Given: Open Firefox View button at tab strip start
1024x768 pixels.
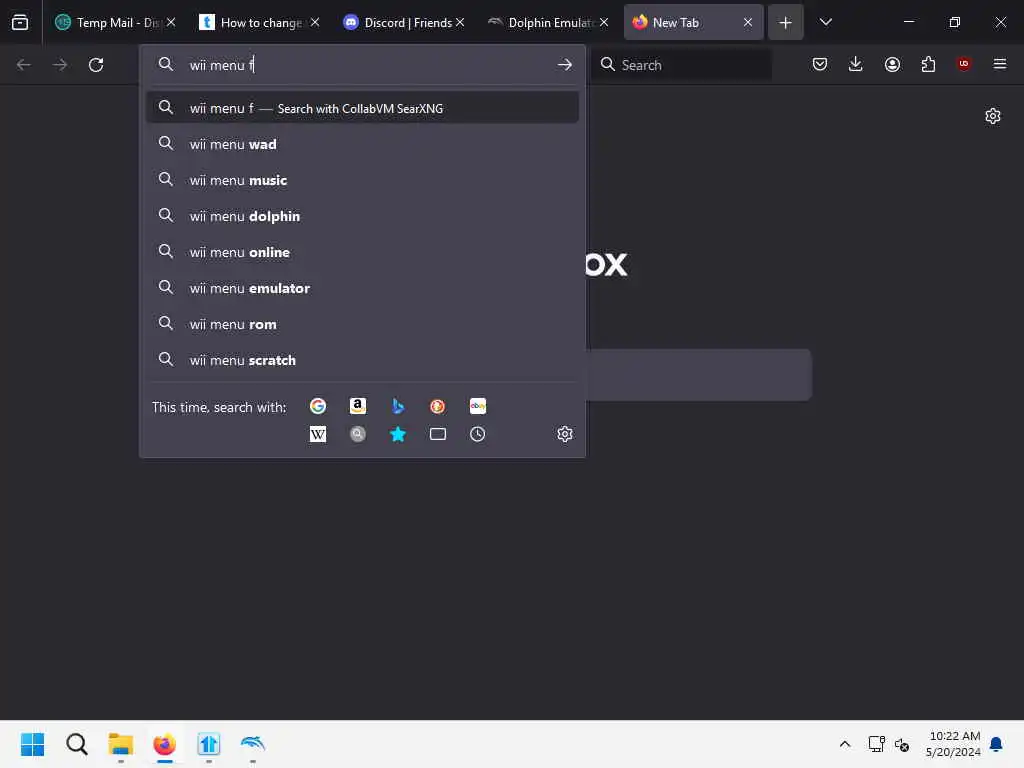Looking at the screenshot, I should [x=20, y=22].
